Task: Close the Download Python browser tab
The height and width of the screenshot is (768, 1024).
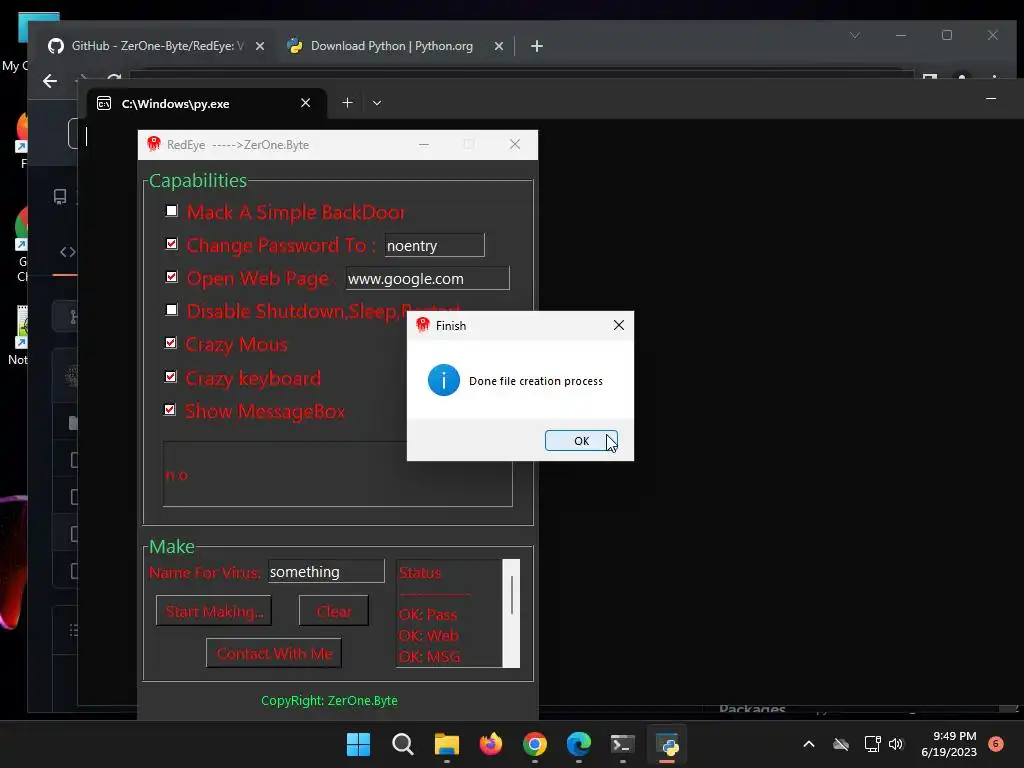Action: tap(499, 46)
